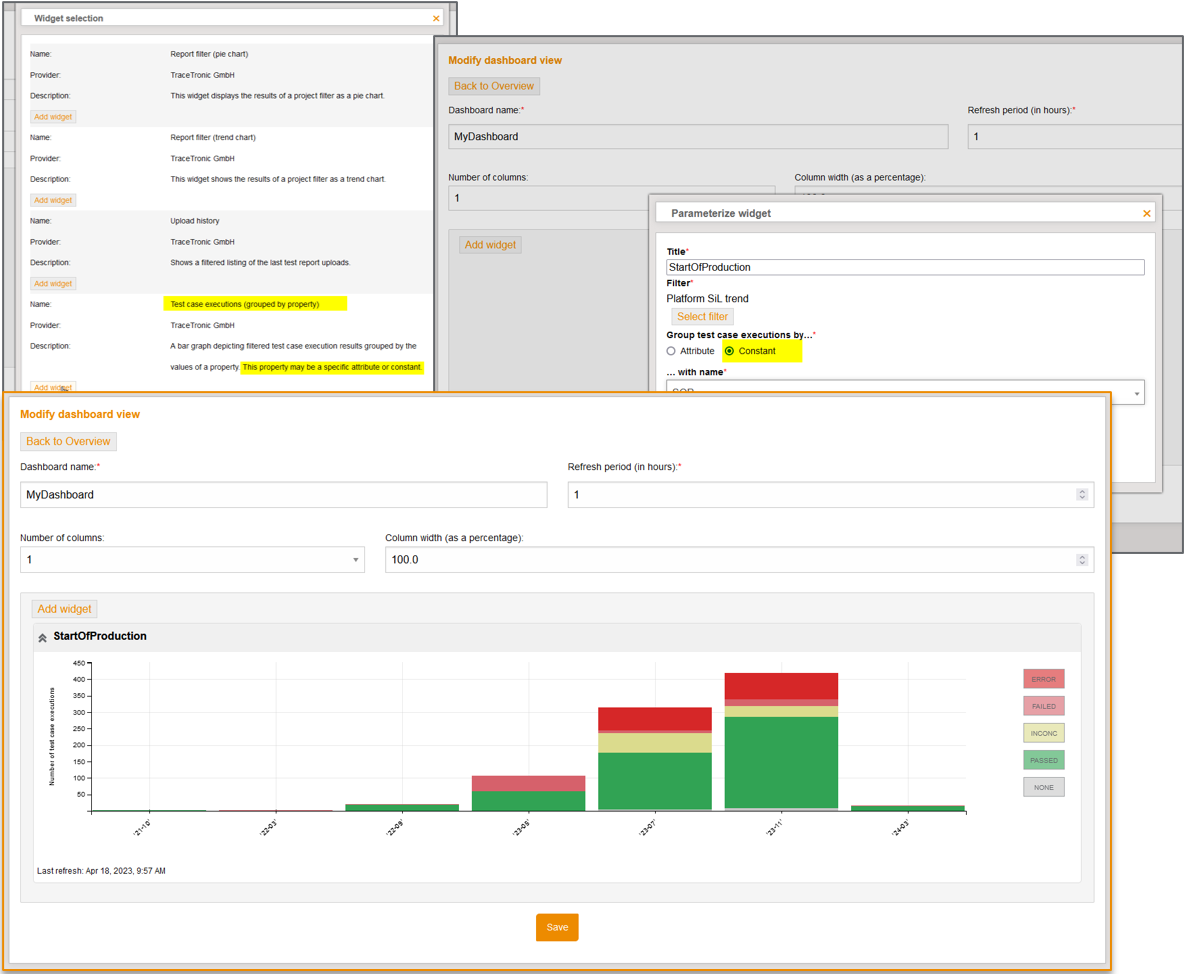1186x974 pixels.
Task: Add the Report filter (pie chart) widget
Action: [52, 116]
